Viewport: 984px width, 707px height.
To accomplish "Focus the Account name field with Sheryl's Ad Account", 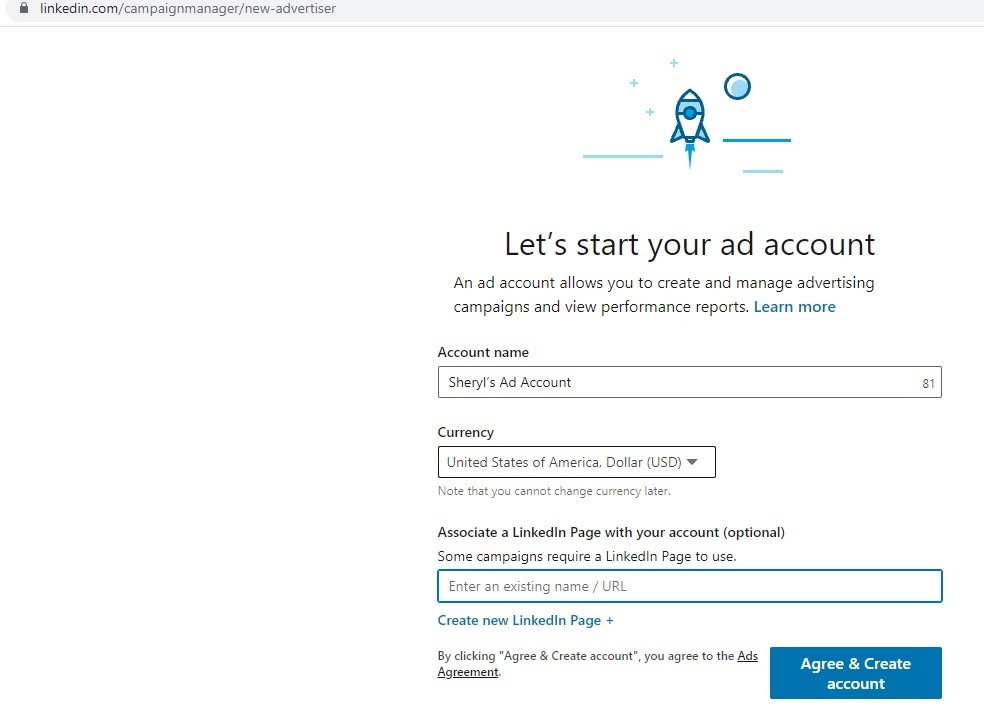I will pos(670,382).
